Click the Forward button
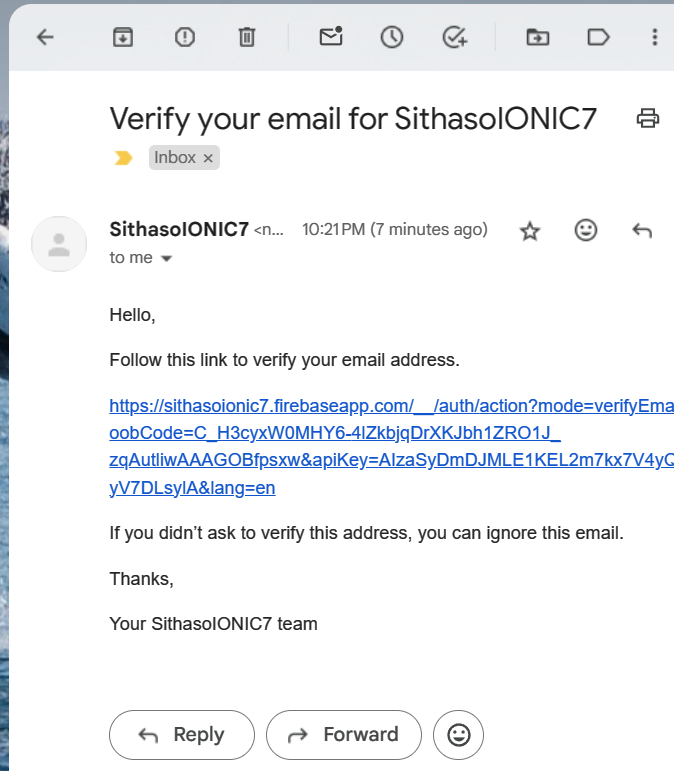The width and height of the screenshot is (674, 771). [344, 735]
